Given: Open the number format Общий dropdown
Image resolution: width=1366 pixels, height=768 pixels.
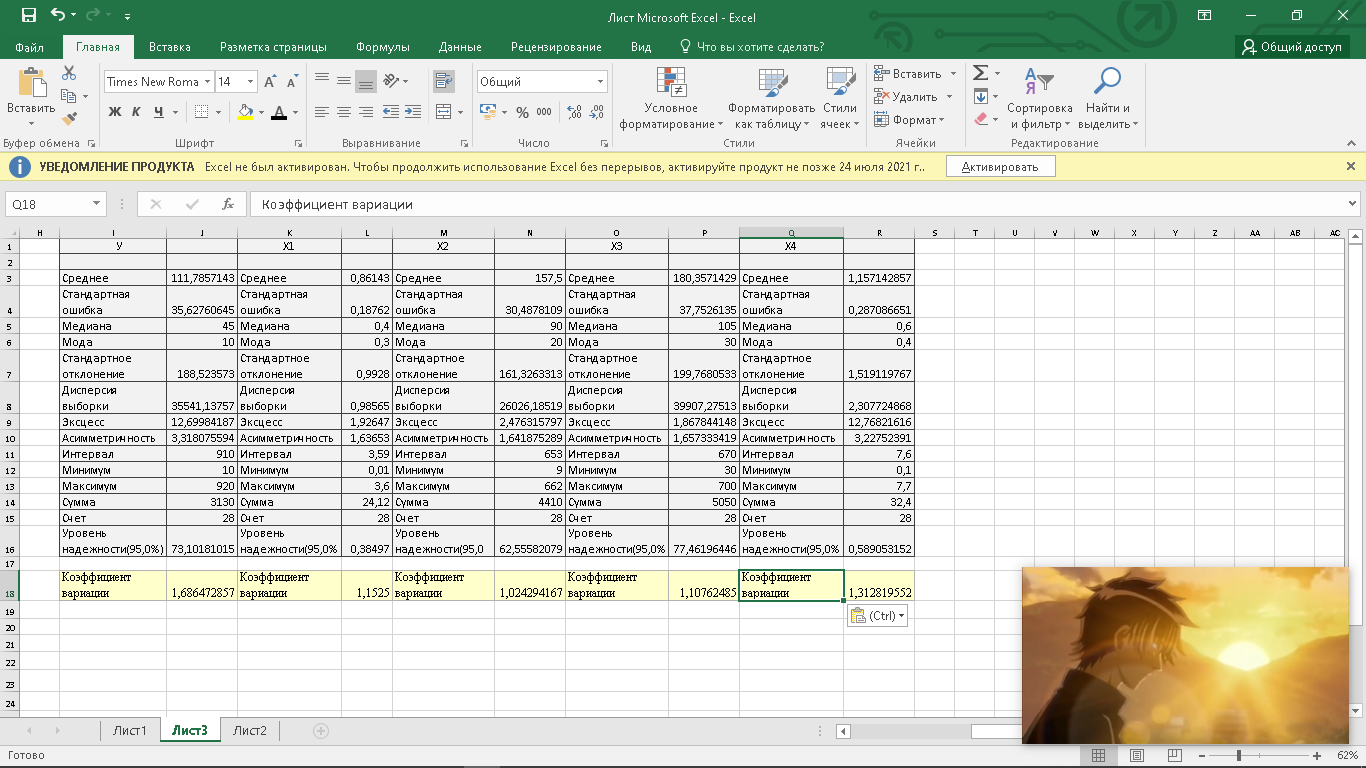Looking at the screenshot, I should [x=601, y=82].
